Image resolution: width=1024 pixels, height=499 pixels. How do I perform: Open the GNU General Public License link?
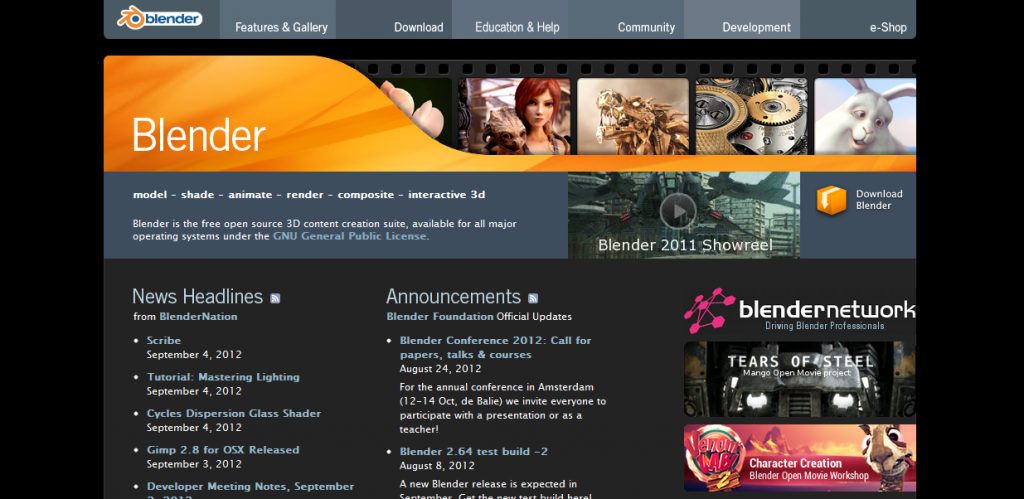pos(351,236)
